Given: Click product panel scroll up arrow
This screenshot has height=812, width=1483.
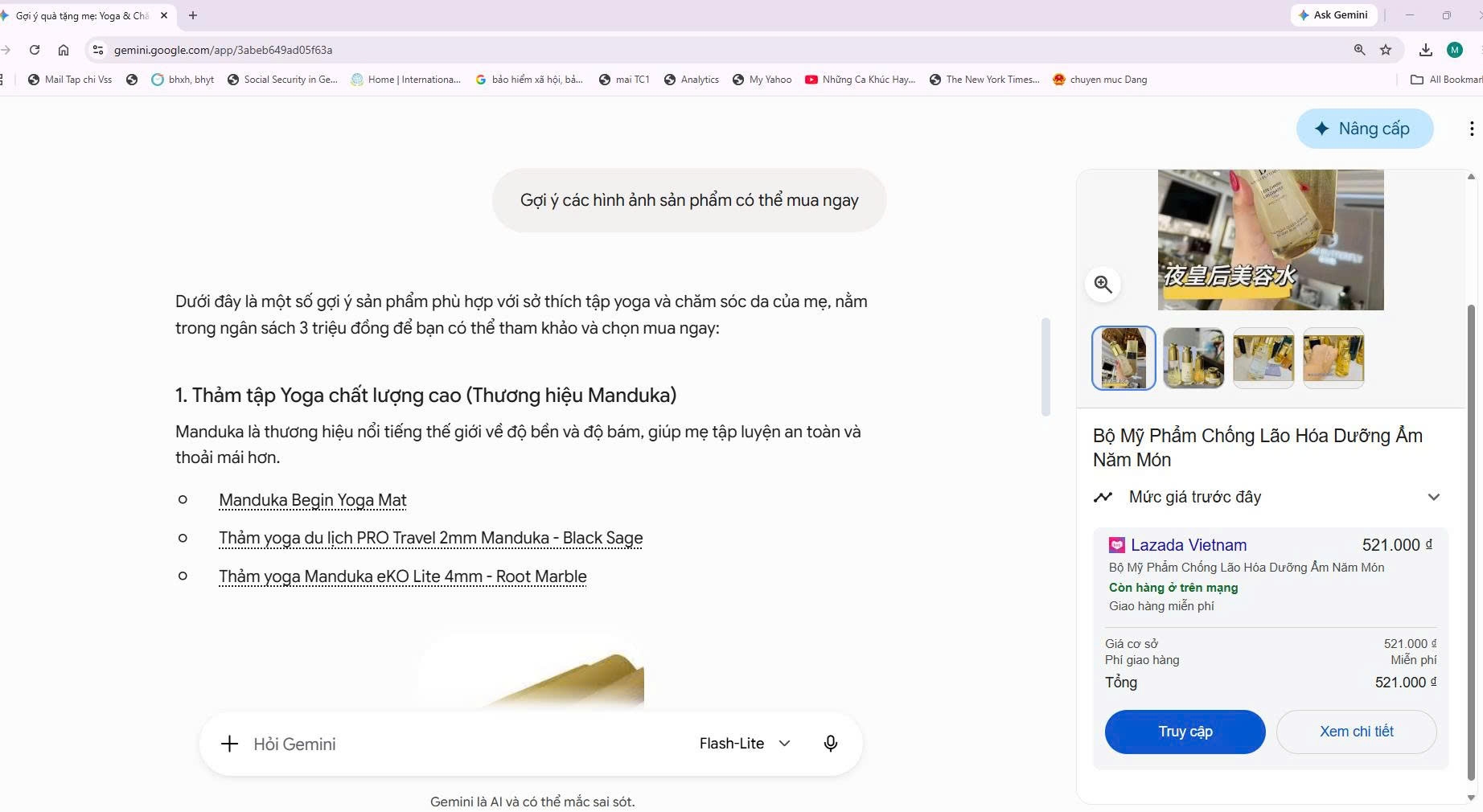Looking at the screenshot, I should (1471, 176).
